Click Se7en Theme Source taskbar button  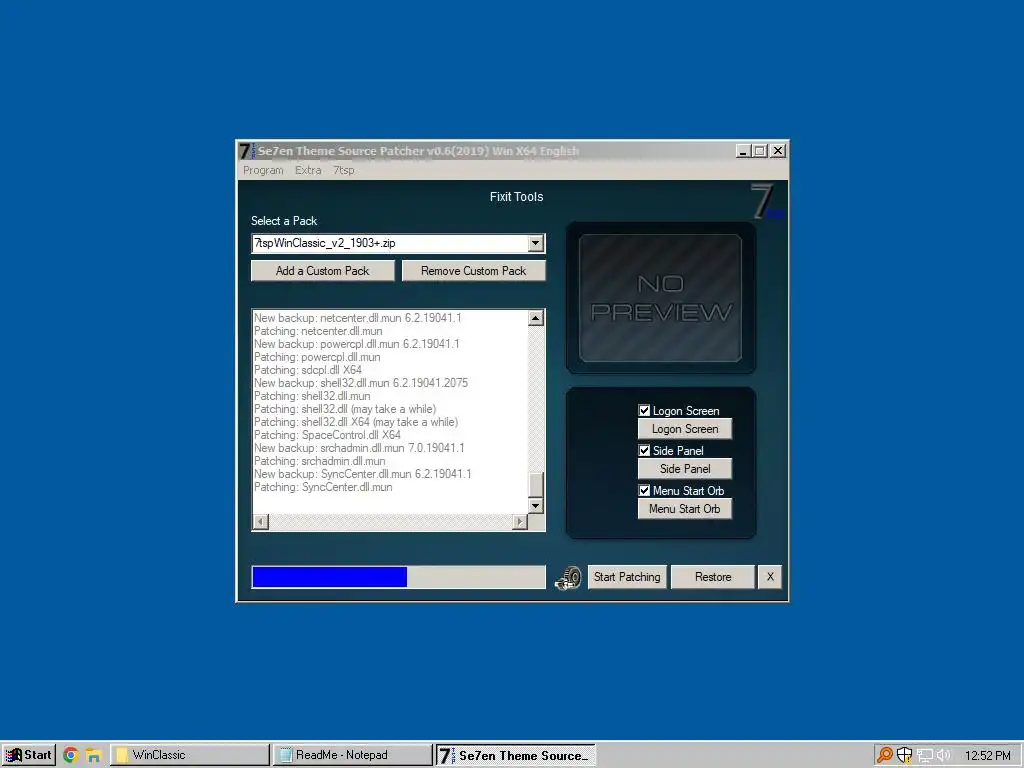tap(516, 755)
